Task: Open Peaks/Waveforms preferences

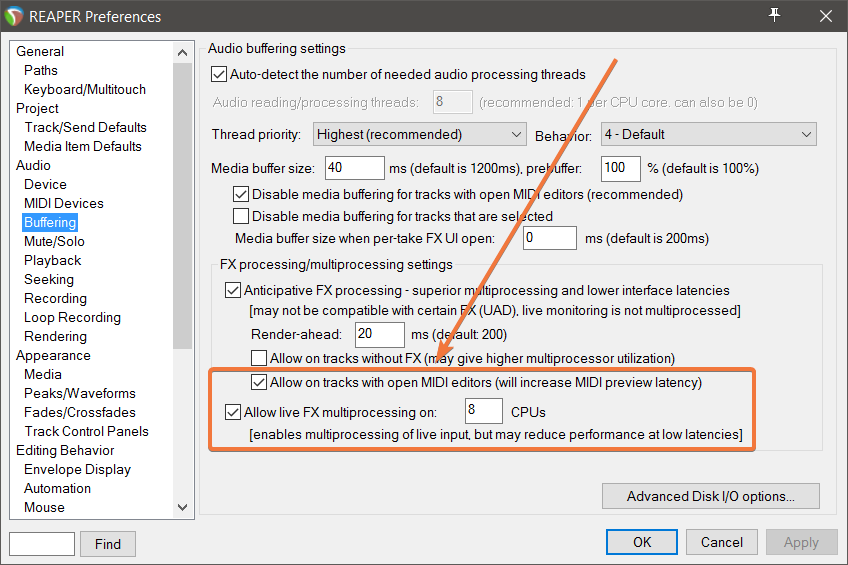Action: click(80, 393)
